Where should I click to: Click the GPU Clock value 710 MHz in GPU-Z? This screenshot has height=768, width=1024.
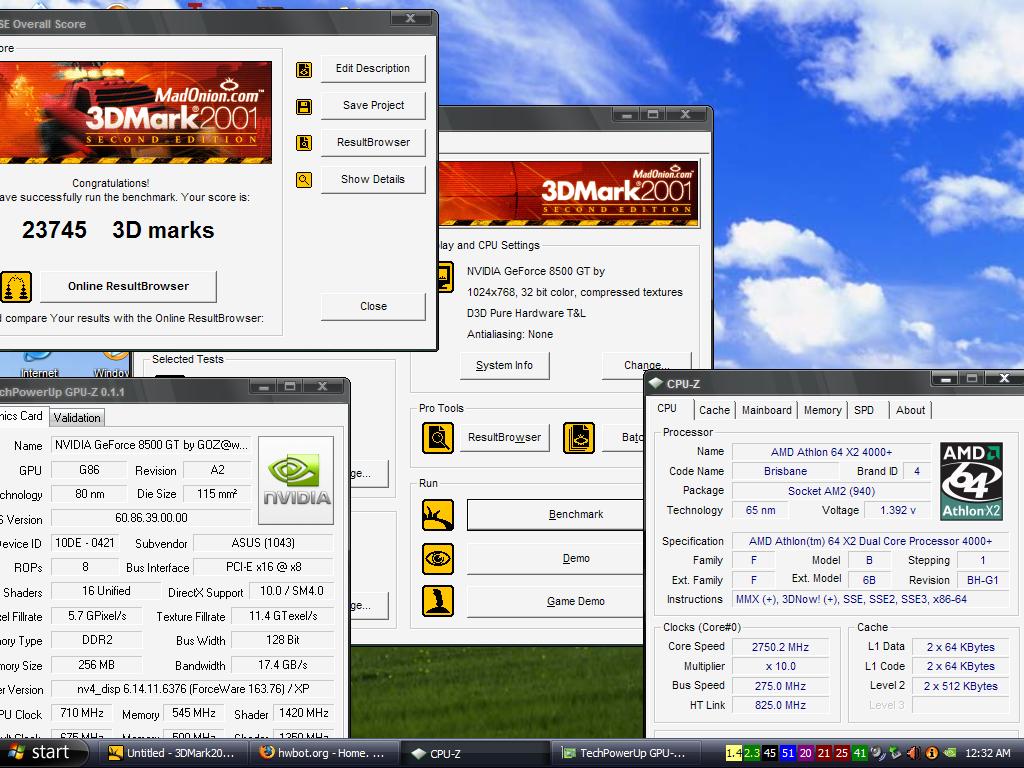[x=82, y=713]
